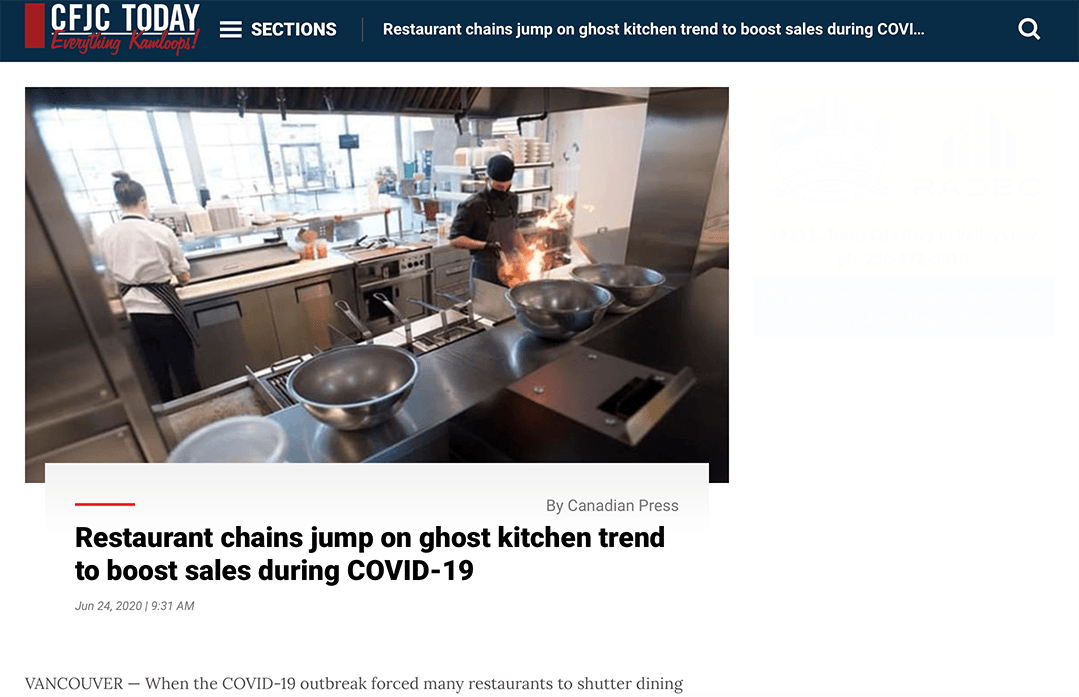Click the ad's phone number 250-372-0610
Viewport: 1079px width, 697px height.
coord(903,259)
